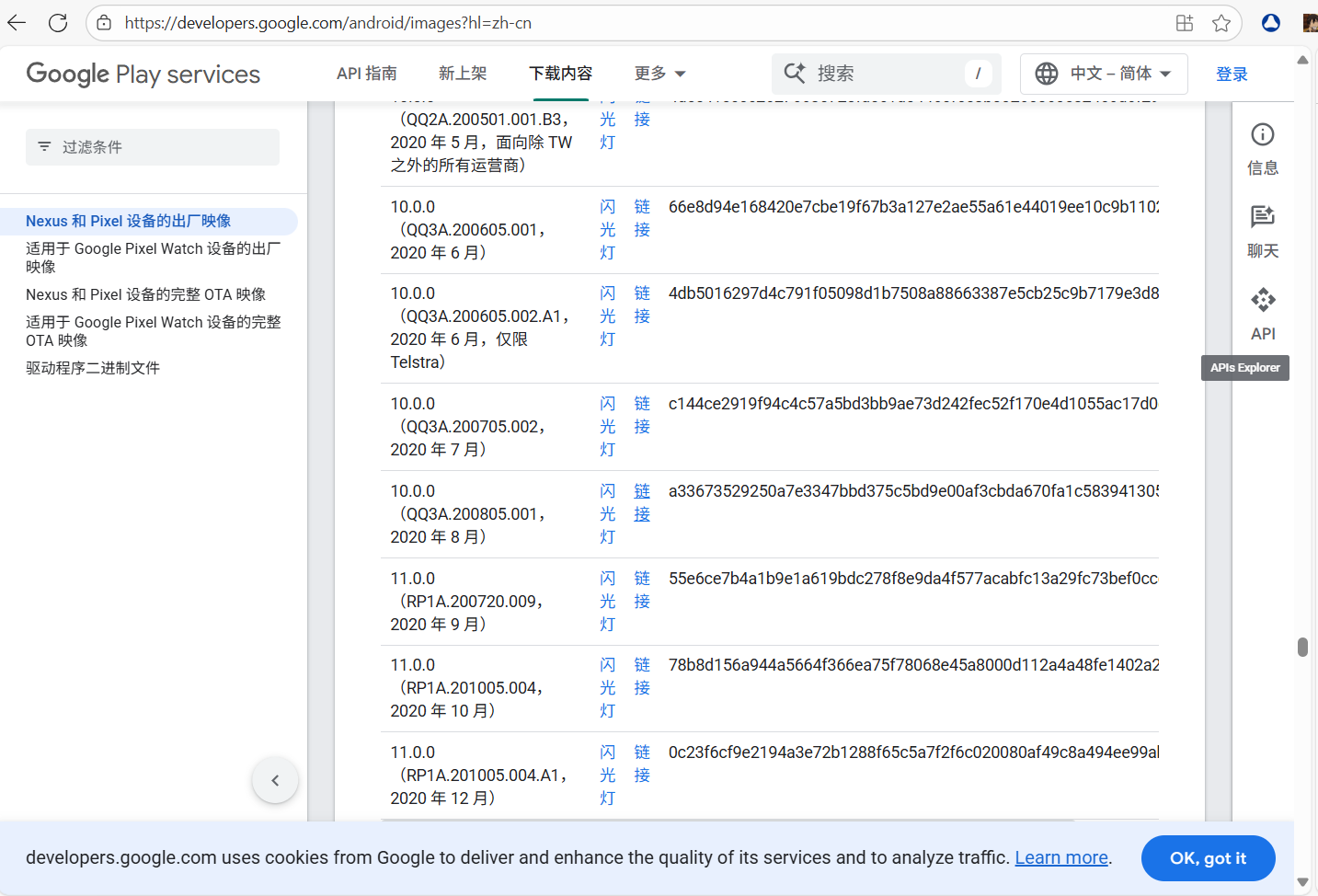
Task: Bookmark this page with the star icon
Action: click(x=1221, y=23)
